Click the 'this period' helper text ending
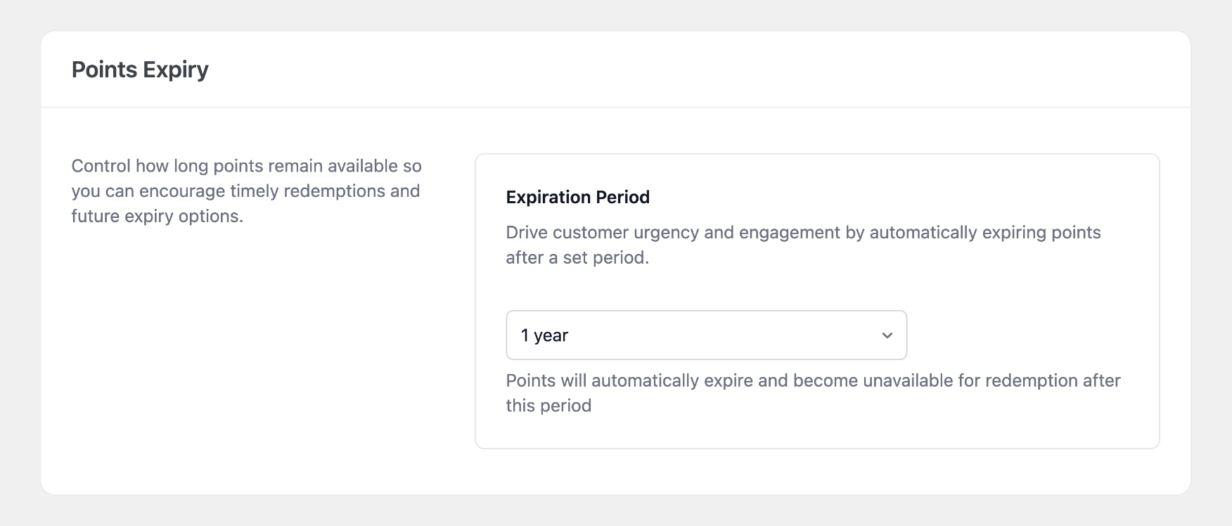 pos(549,406)
